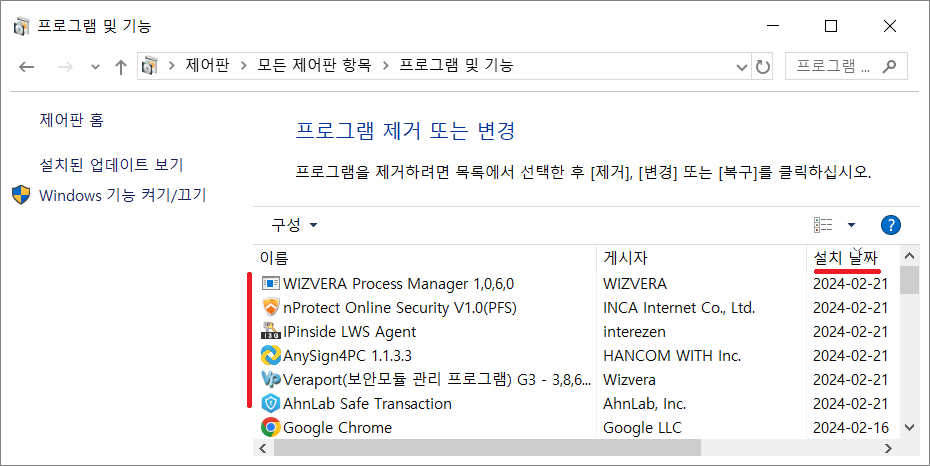Viewport: 930px width, 466px height.
Task: Click uppercase WIZVERA publisher cell
Action: (635, 283)
